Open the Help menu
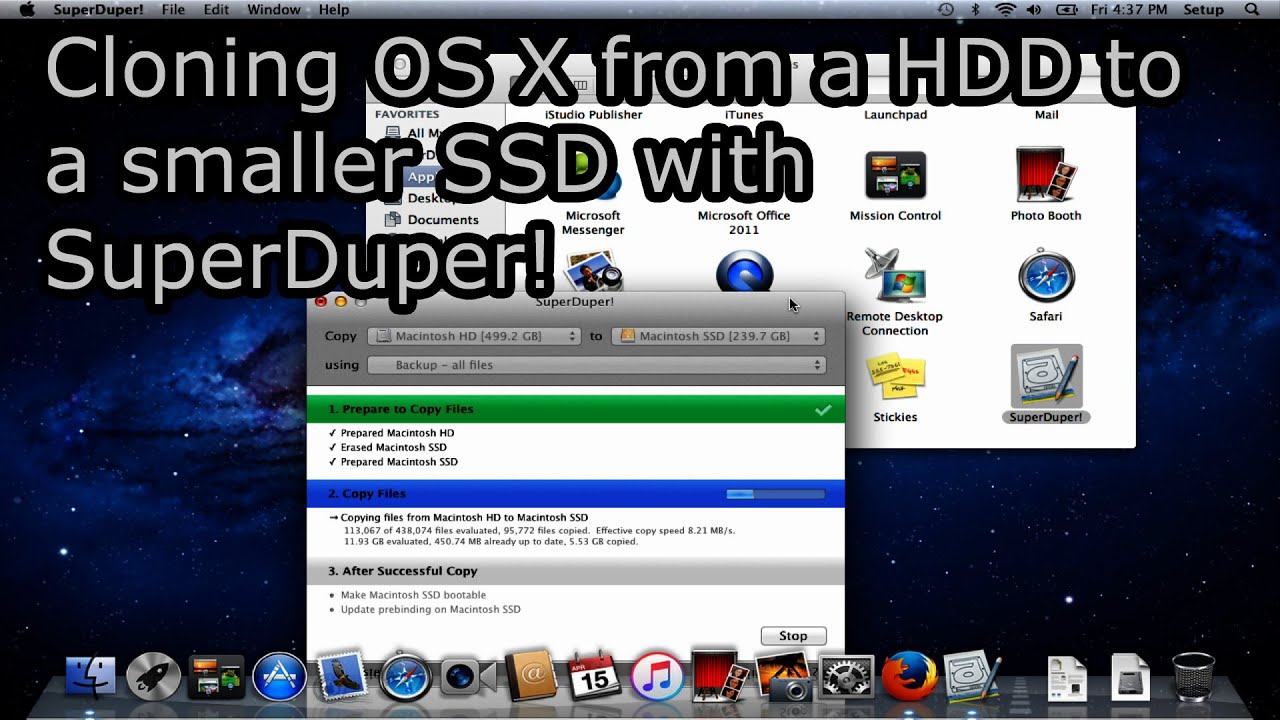1280x720 pixels. [334, 10]
